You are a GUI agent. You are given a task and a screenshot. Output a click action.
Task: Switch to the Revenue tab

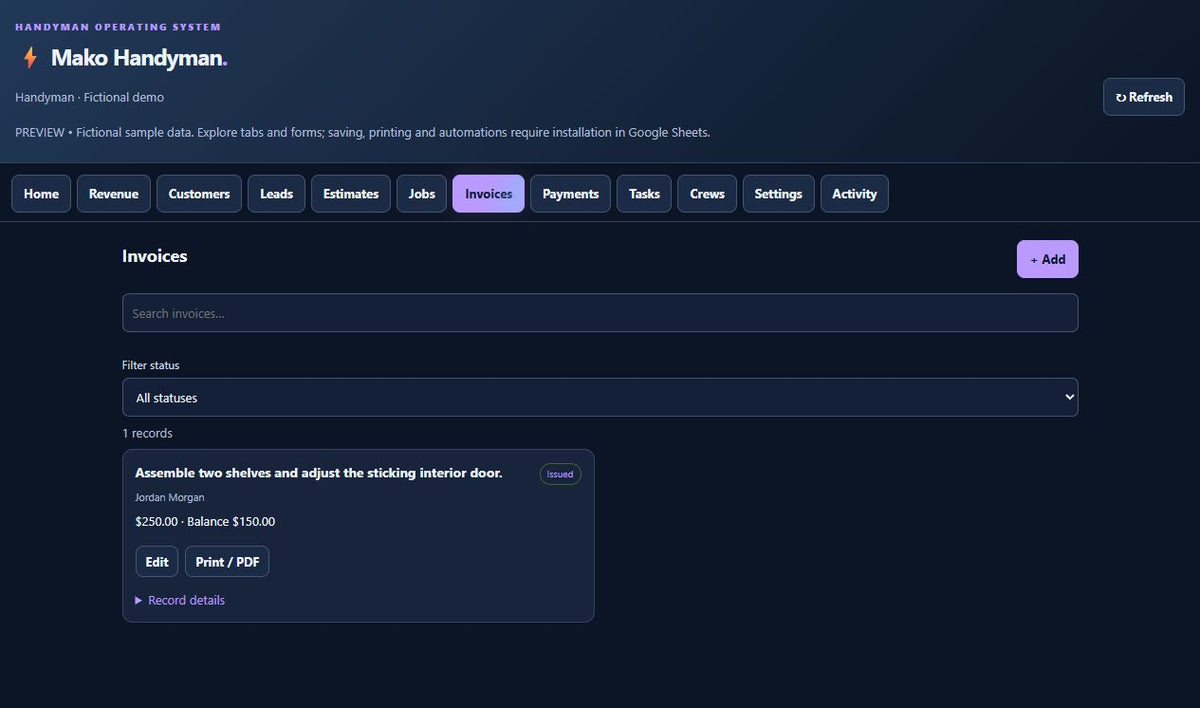click(x=114, y=194)
